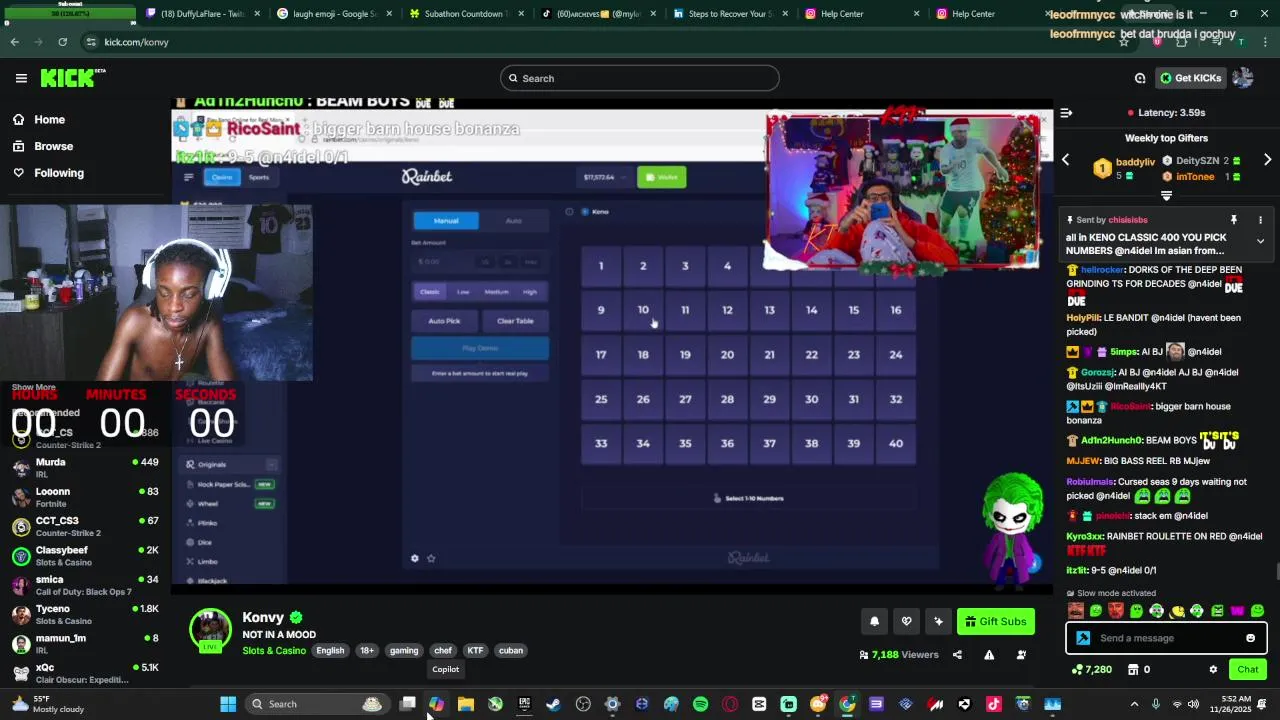Go back in browser
The width and height of the screenshot is (1280, 720).
(x=14, y=42)
